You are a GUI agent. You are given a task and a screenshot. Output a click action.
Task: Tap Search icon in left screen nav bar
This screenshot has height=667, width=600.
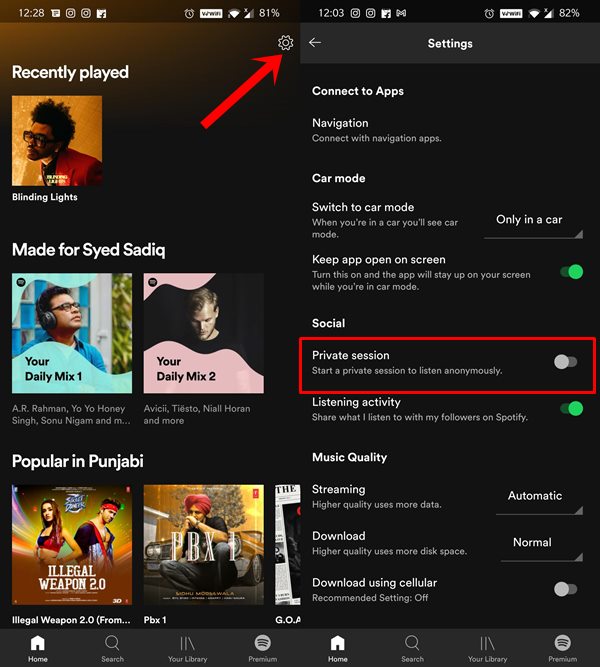point(112,643)
